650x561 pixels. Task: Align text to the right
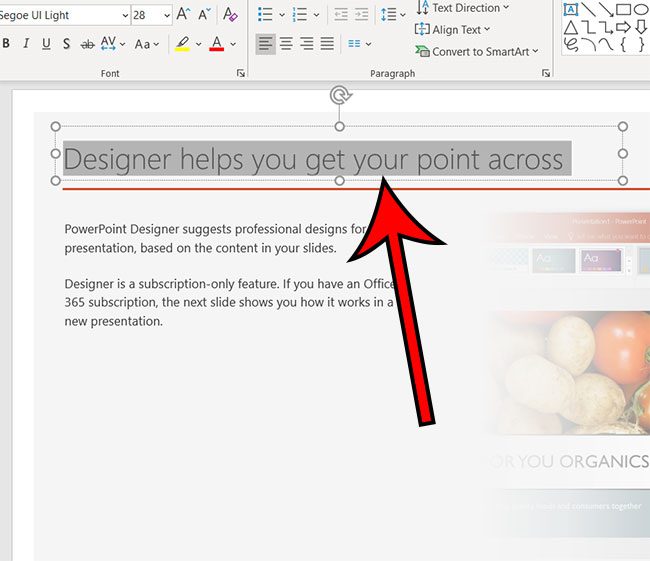coord(306,44)
